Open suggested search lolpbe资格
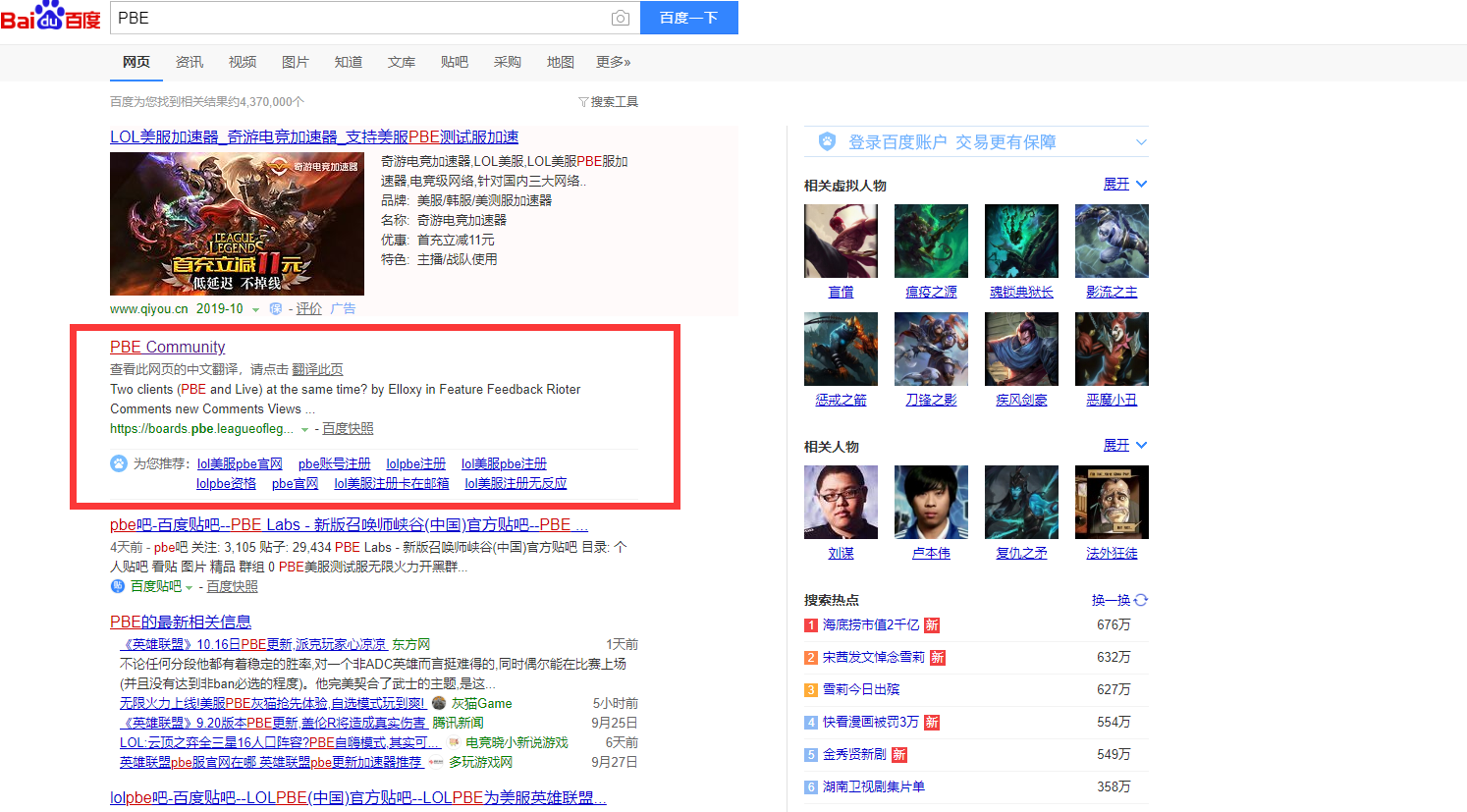This screenshot has height=812, width=1467. [x=226, y=483]
